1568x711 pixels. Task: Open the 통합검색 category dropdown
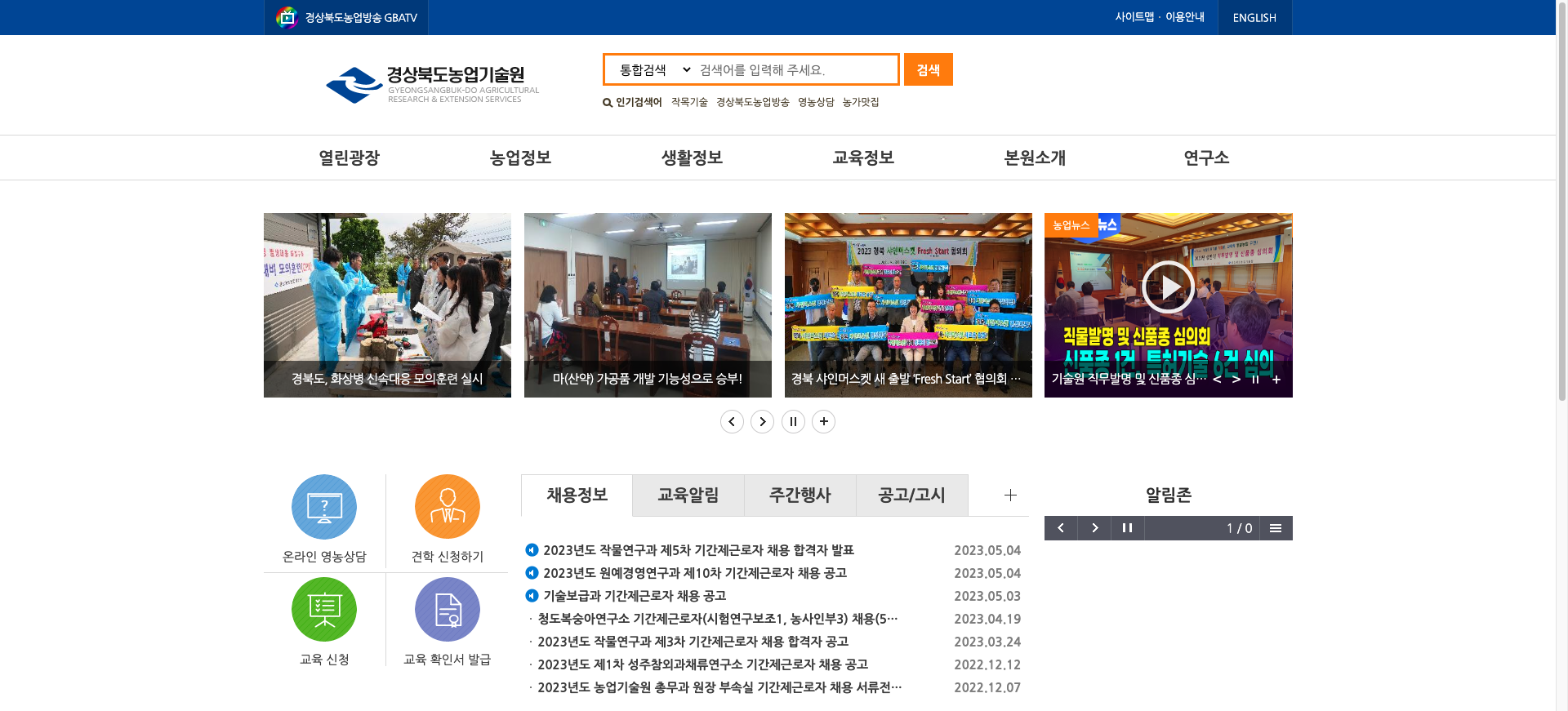point(654,70)
